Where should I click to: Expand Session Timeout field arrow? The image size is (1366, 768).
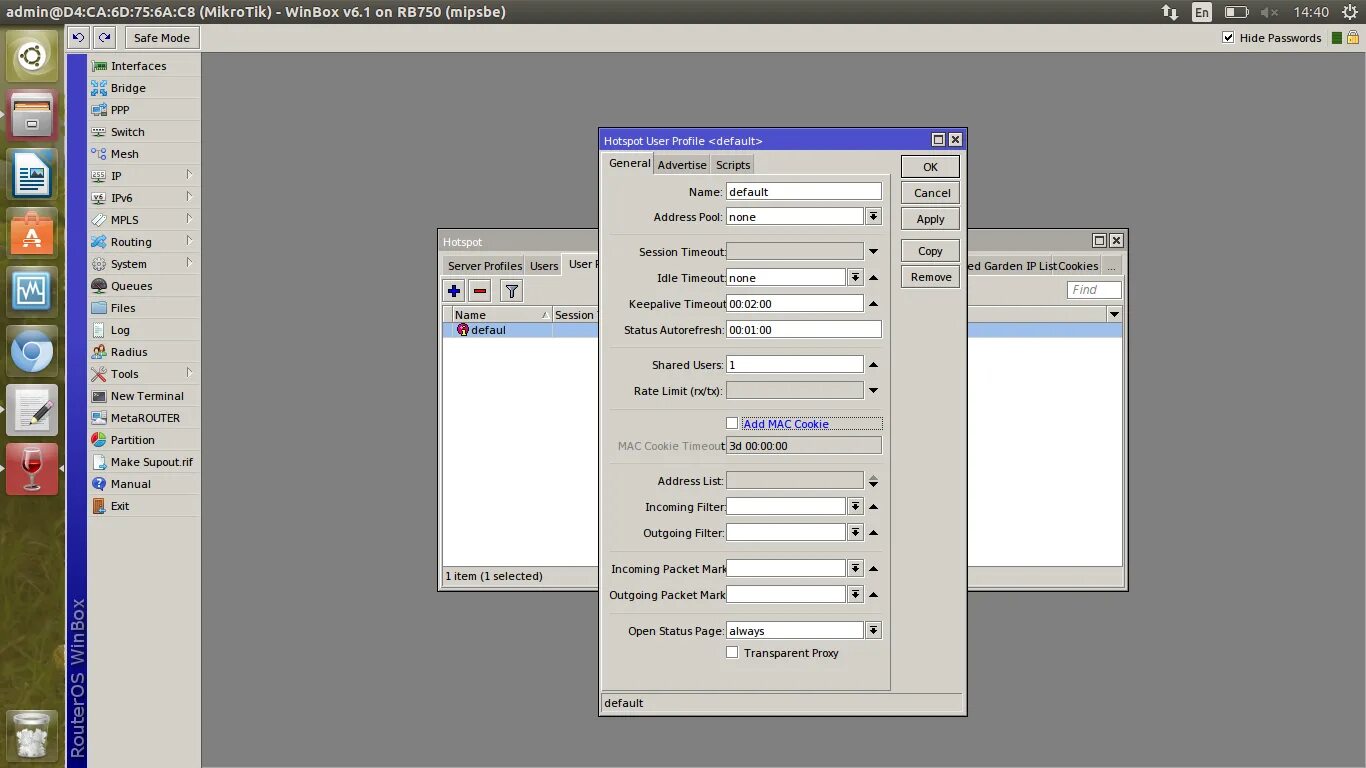(873, 252)
